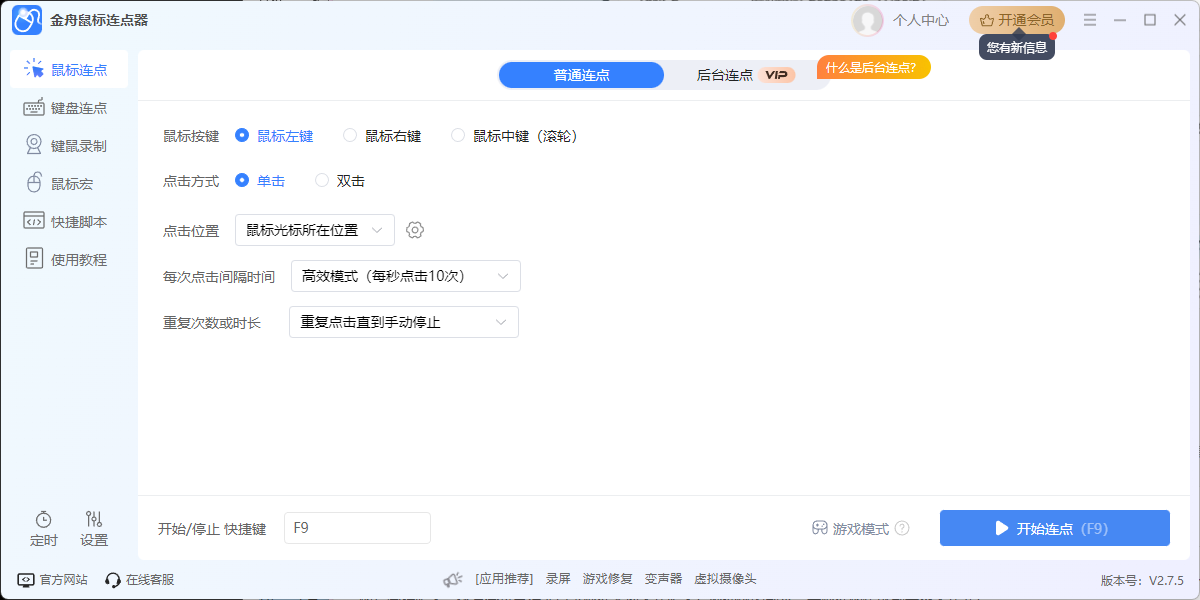The height and width of the screenshot is (600, 1200).
Task: Open the click interval dropdown showing 高效模式
Action: [x=405, y=275]
